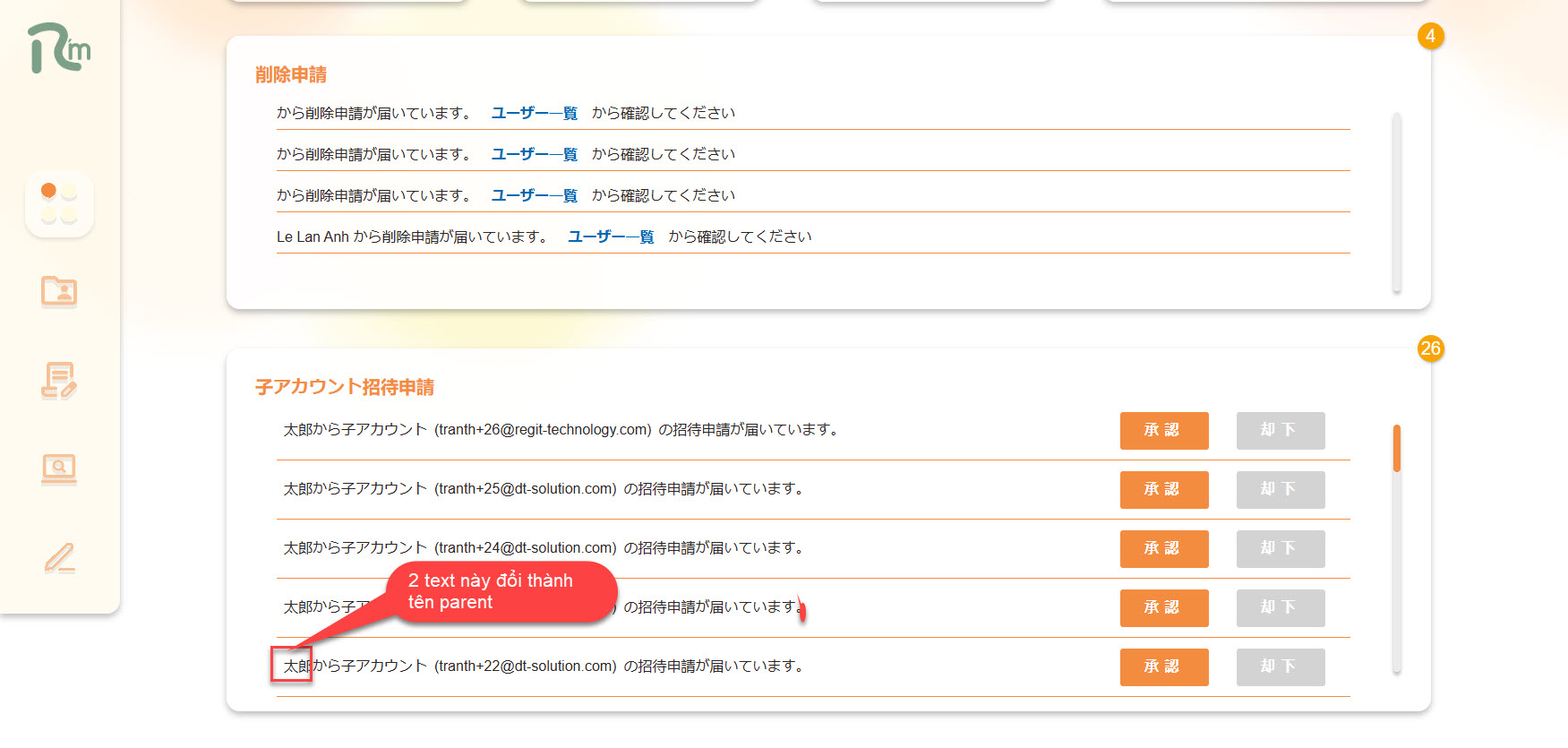Viewport: 1568px width, 748px height.
Task: Click the orange badge showing 4
Action: [x=1430, y=36]
